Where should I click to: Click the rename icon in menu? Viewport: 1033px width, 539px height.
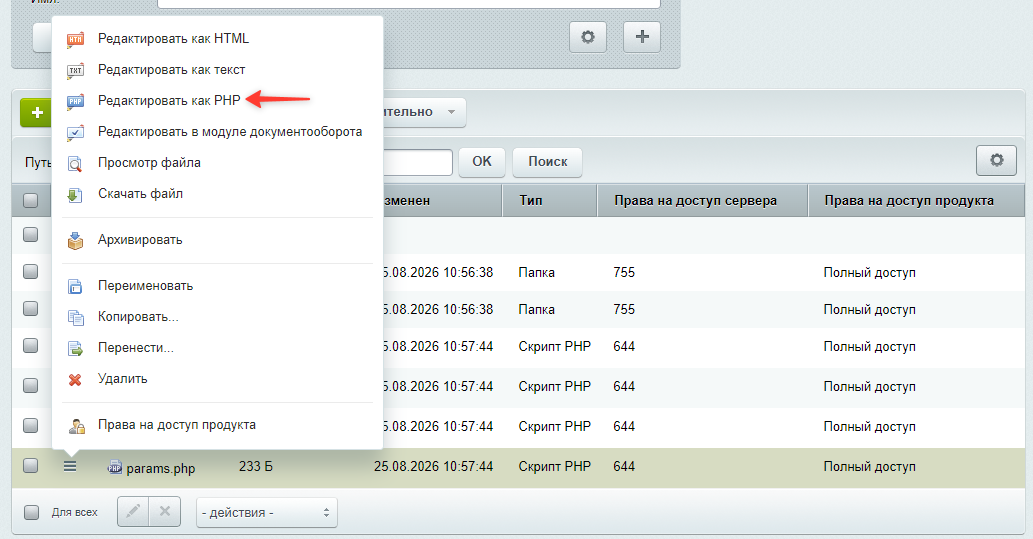pos(76,287)
